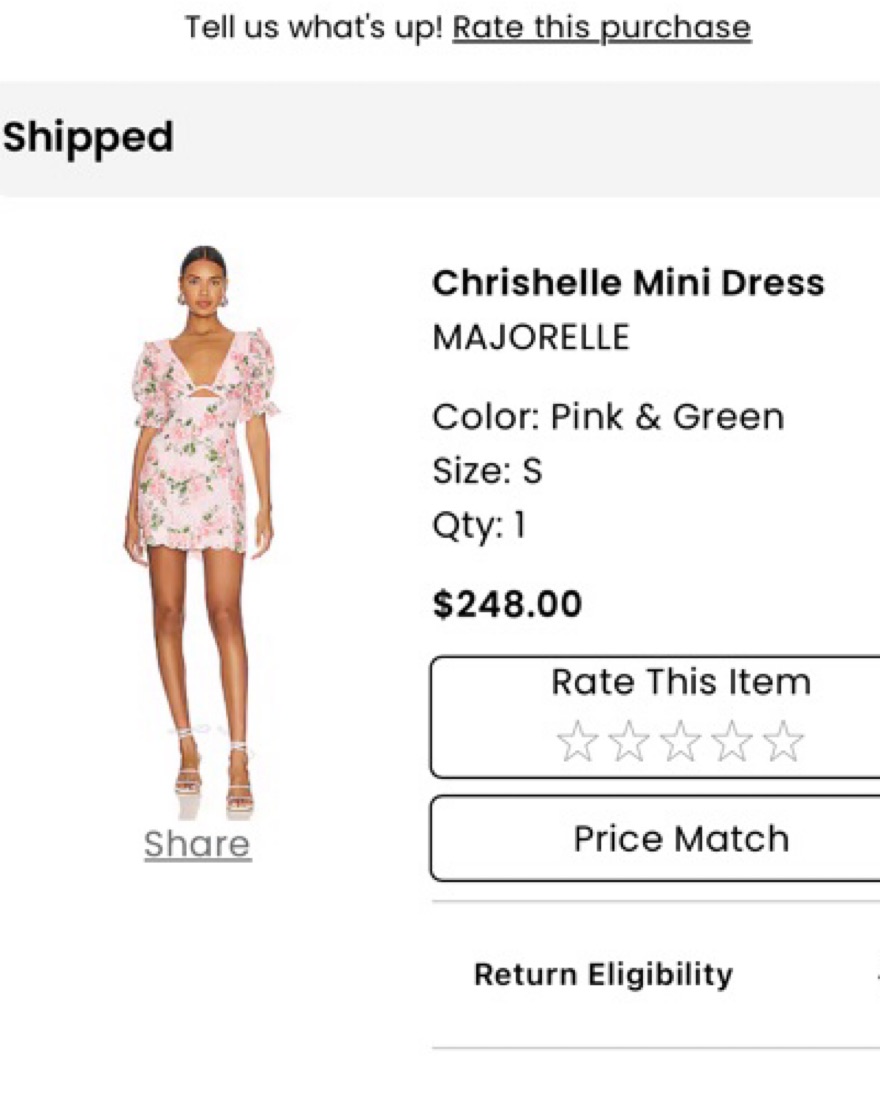The width and height of the screenshot is (880, 1099).
Task: Give the item a one-star rating
Action: (577, 742)
